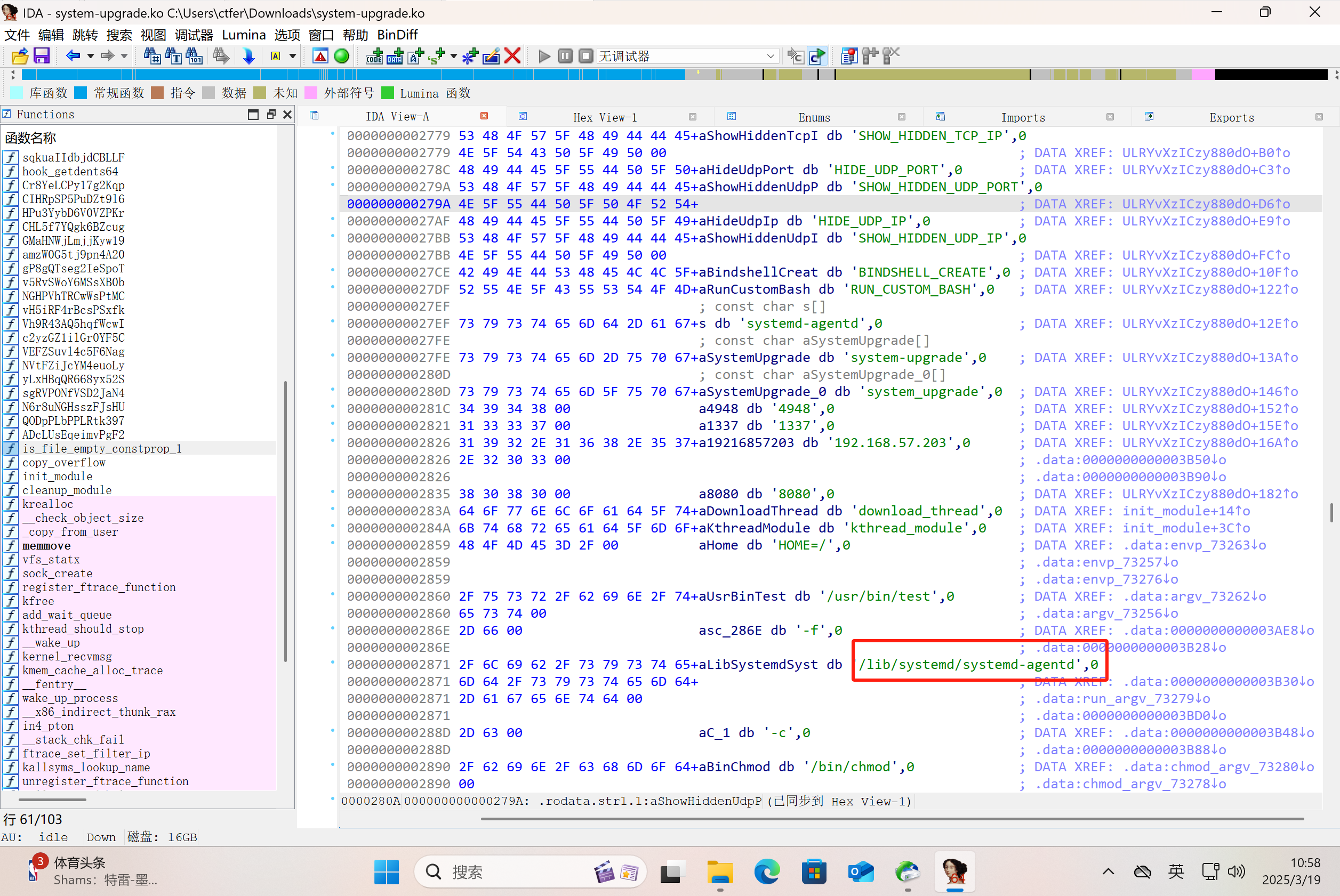Click the jump back blue arrow

point(73,56)
